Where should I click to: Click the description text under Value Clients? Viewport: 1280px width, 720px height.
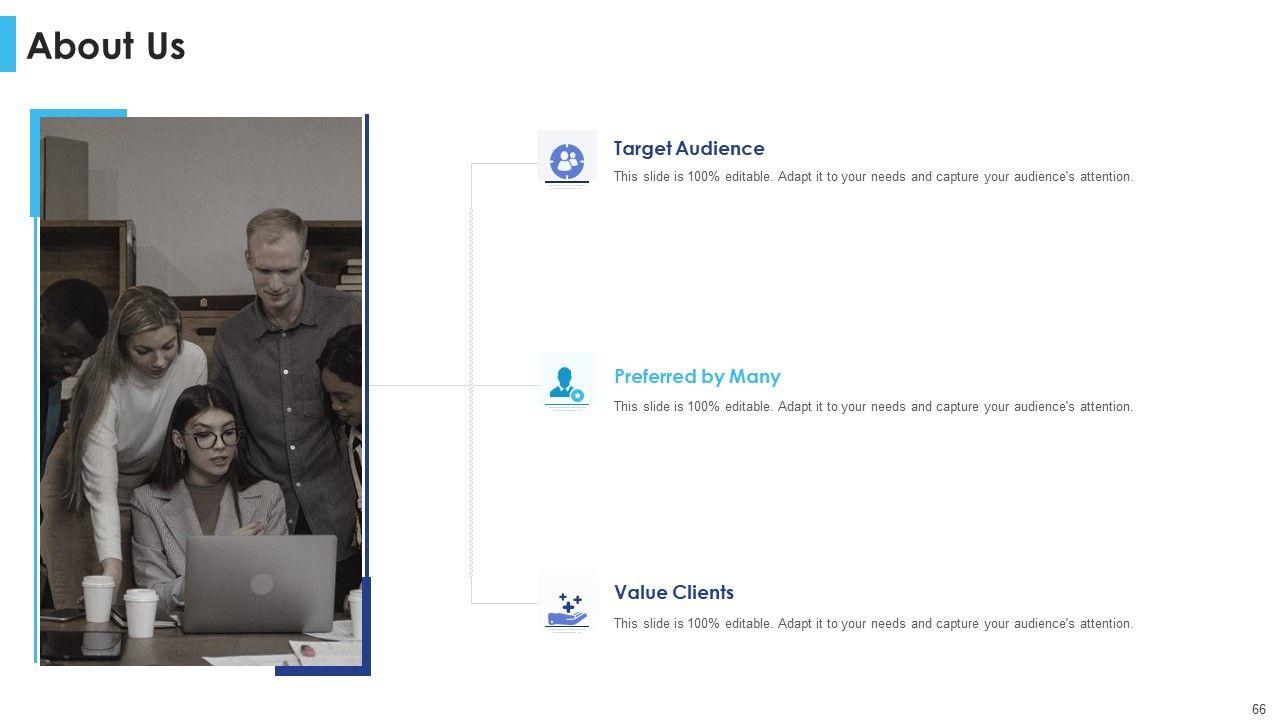(873, 624)
